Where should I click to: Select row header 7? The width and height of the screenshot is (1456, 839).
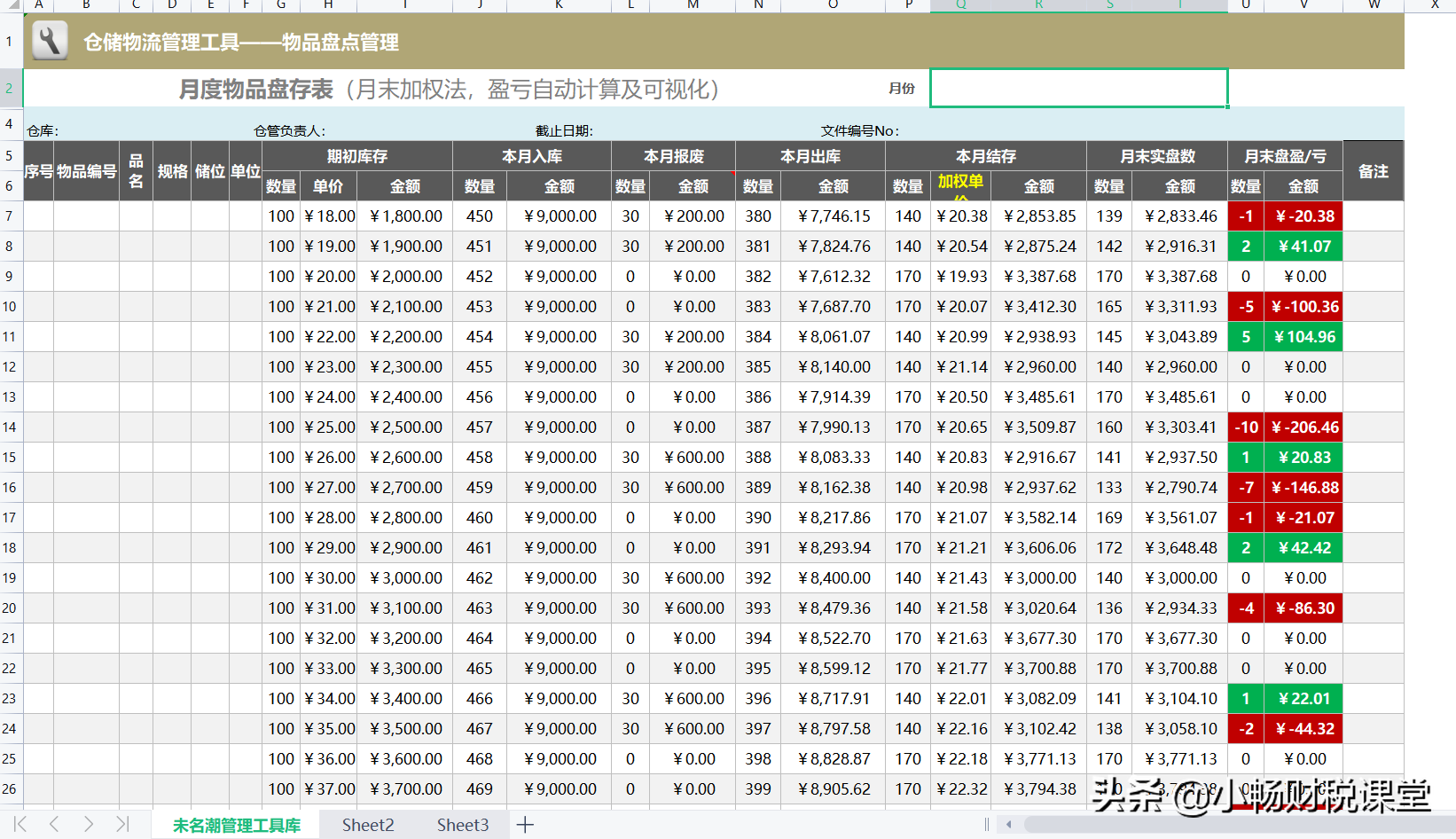(10, 216)
